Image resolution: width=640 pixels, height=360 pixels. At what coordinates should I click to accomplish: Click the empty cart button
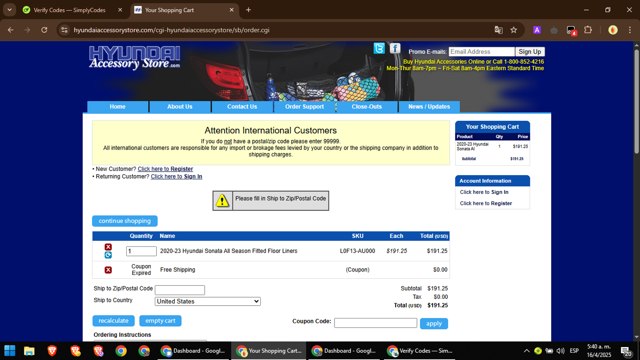[x=160, y=321]
